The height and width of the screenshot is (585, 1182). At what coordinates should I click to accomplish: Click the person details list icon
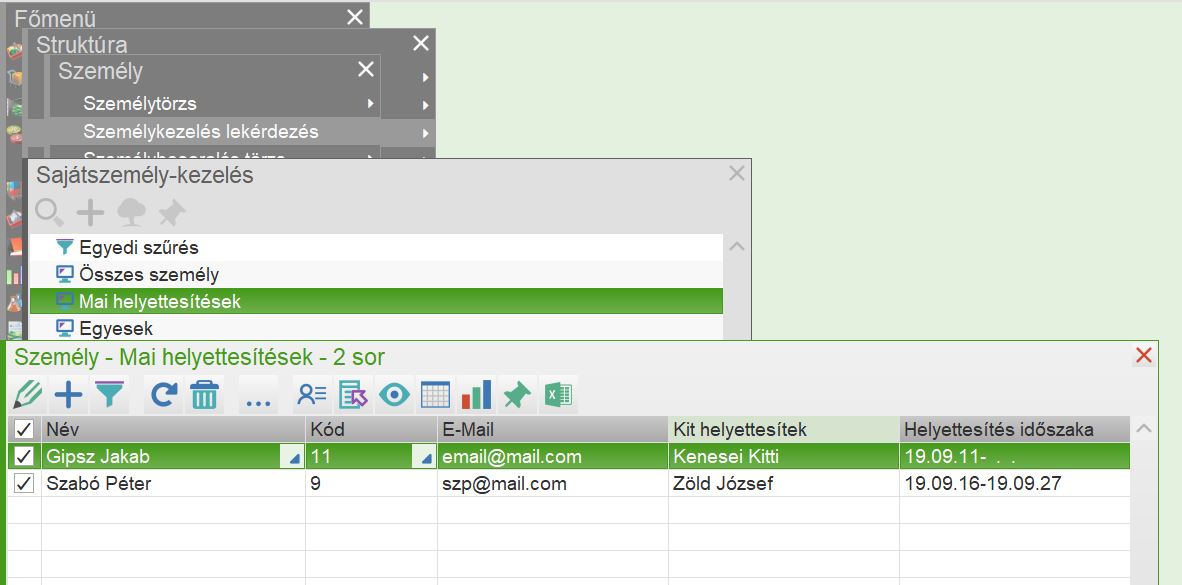point(312,394)
